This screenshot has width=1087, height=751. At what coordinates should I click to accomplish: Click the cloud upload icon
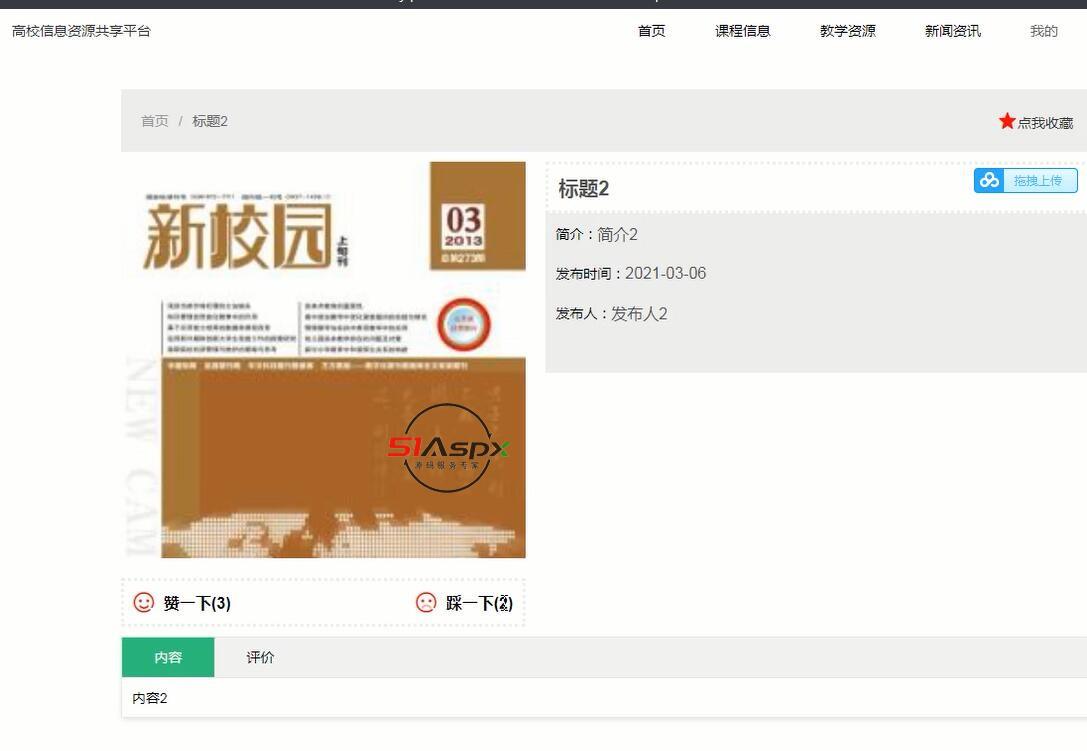coord(989,180)
